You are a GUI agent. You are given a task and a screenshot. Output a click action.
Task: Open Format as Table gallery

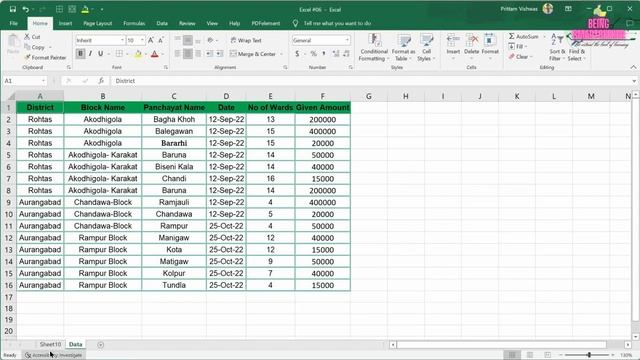[403, 47]
